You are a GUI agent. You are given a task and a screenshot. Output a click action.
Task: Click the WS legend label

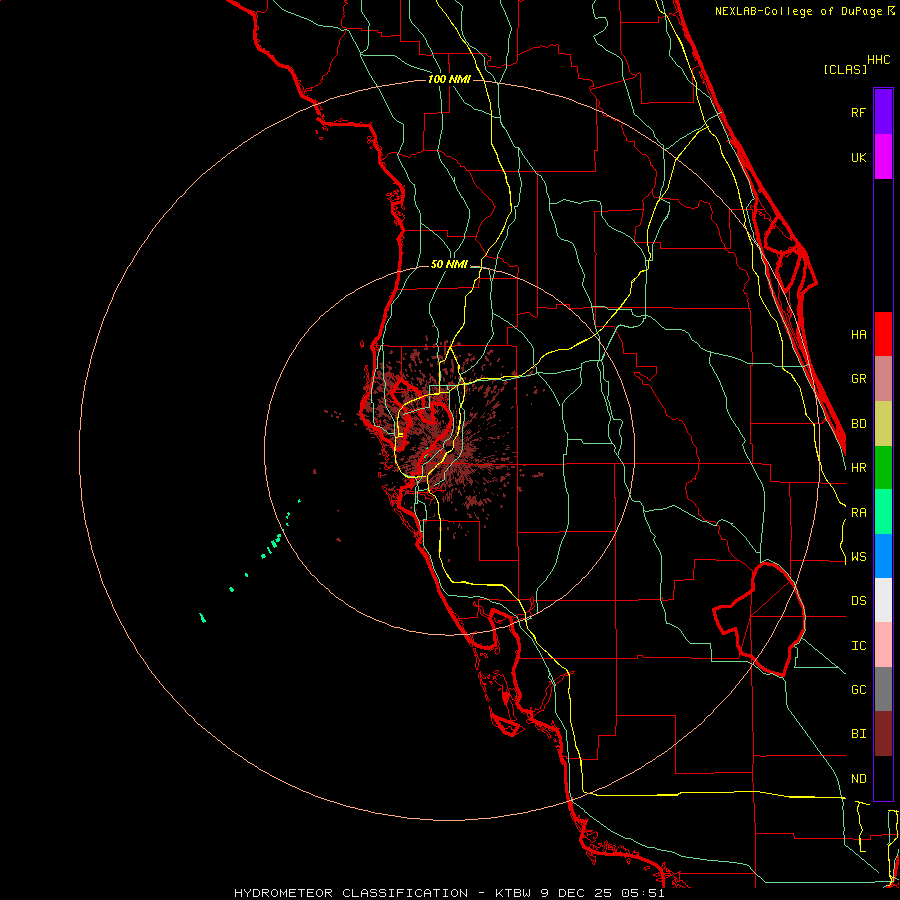(858, 557)
